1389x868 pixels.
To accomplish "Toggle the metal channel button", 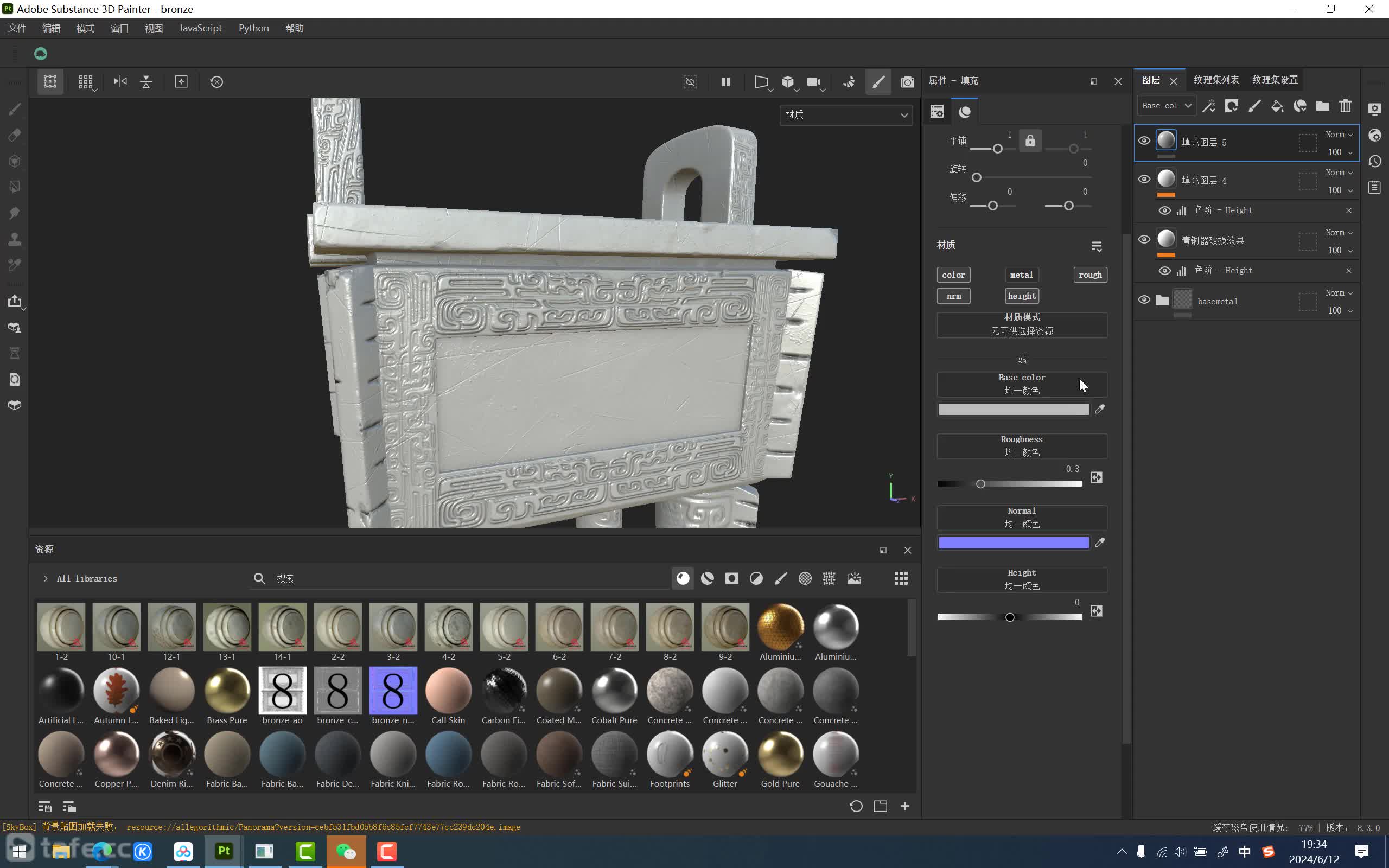I will (1022, 275).
